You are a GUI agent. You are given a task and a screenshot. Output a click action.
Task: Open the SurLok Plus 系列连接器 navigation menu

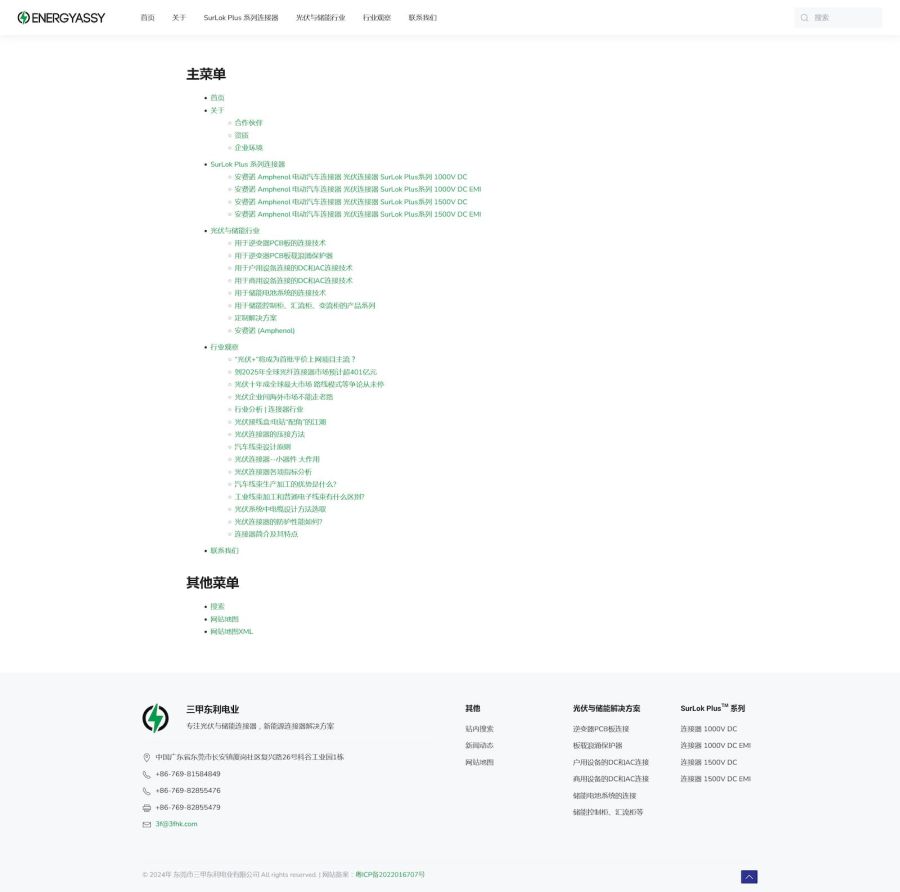241,18
